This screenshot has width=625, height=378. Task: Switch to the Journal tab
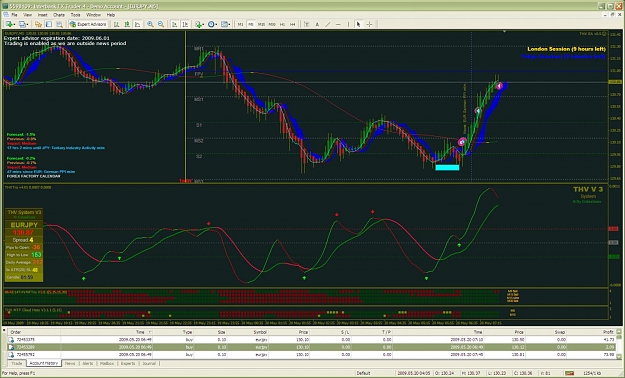click(149, 363)
